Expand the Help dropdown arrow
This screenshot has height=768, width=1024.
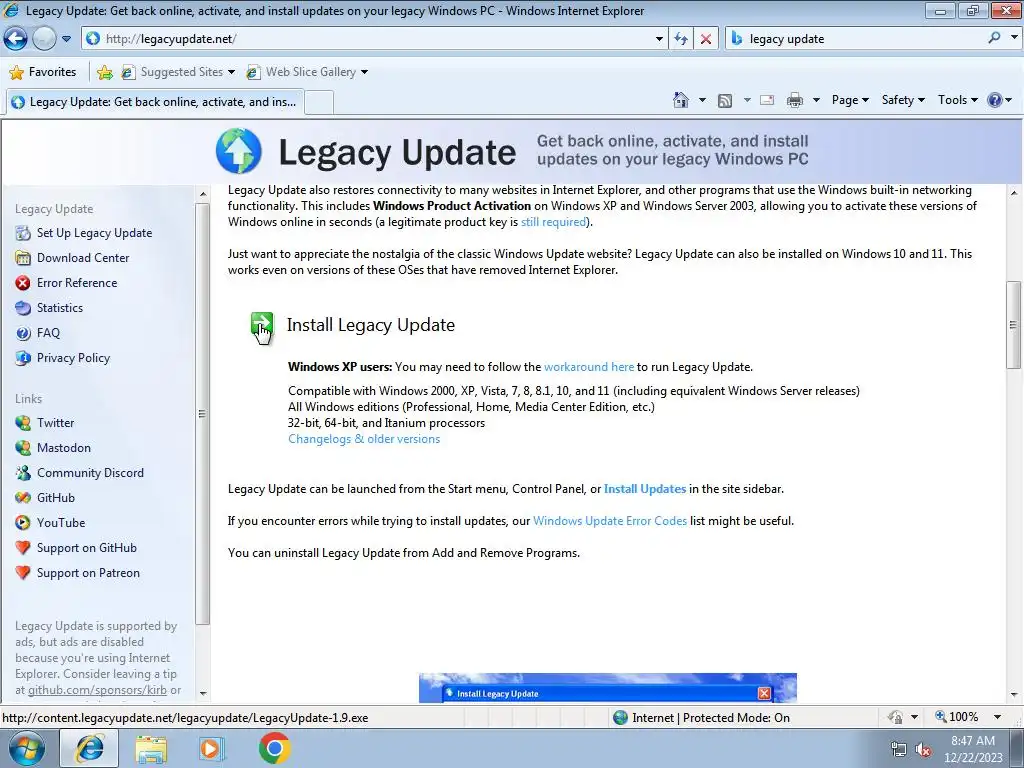[x=1009, y=100]
